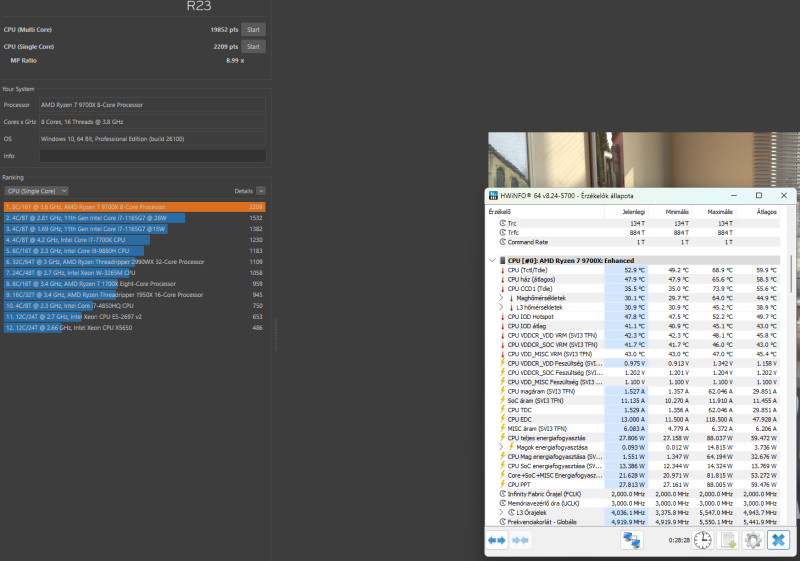Click the Érzékelő column header
This screenshot has width=800, height=561.
click(545, 212)
